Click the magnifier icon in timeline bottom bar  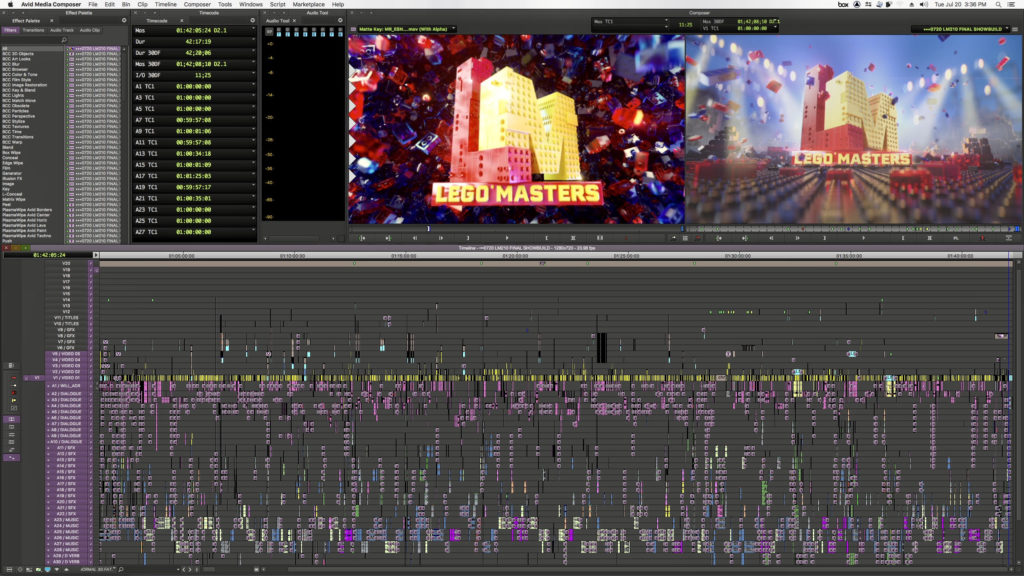(x=121, y=569)
